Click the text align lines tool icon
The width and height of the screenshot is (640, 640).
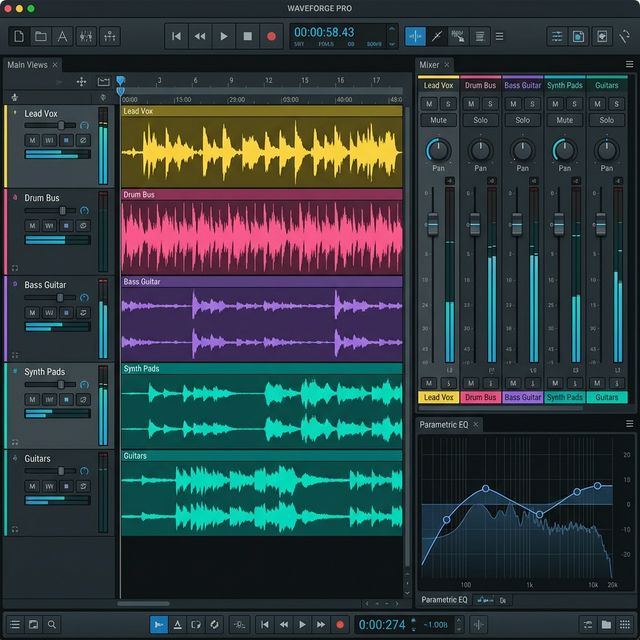click(480, 36)
